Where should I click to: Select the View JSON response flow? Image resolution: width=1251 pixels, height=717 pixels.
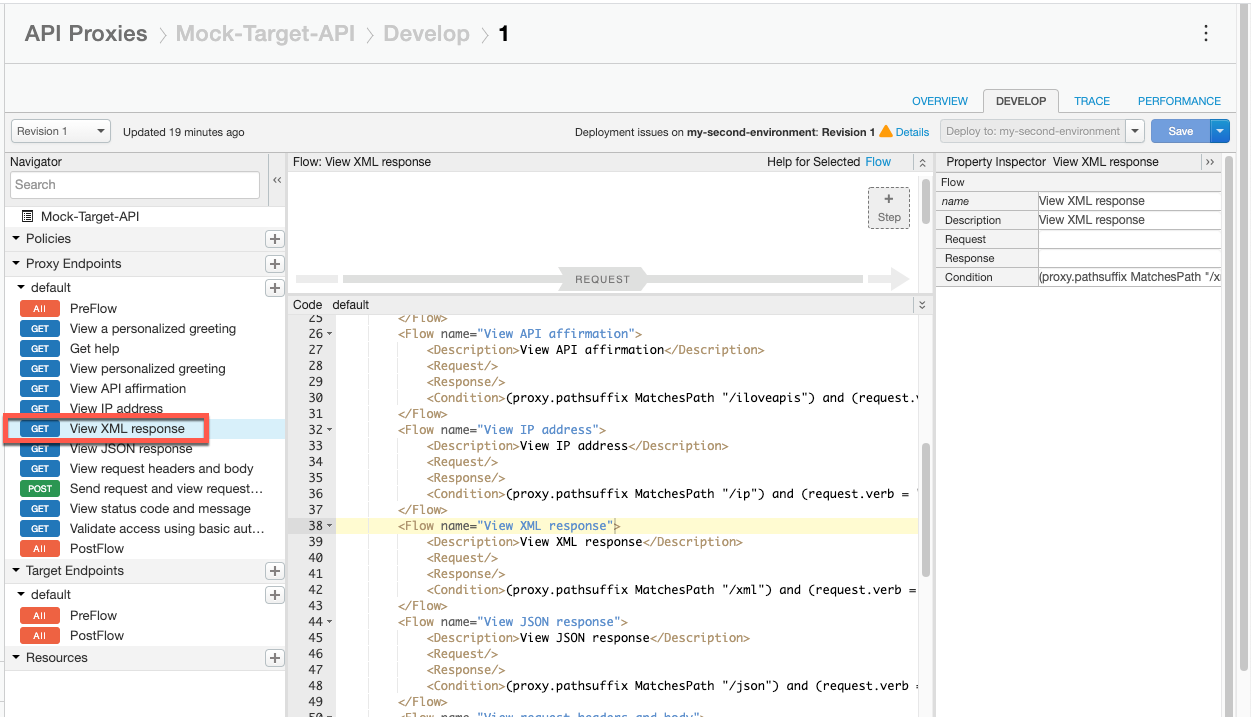point(132,448)
